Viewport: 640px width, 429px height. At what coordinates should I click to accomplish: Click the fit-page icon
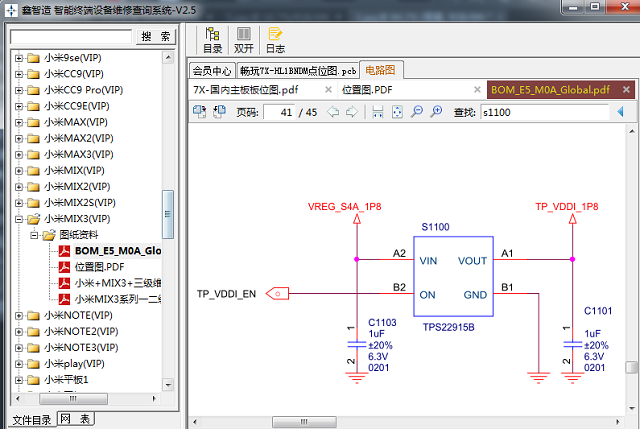397,111
